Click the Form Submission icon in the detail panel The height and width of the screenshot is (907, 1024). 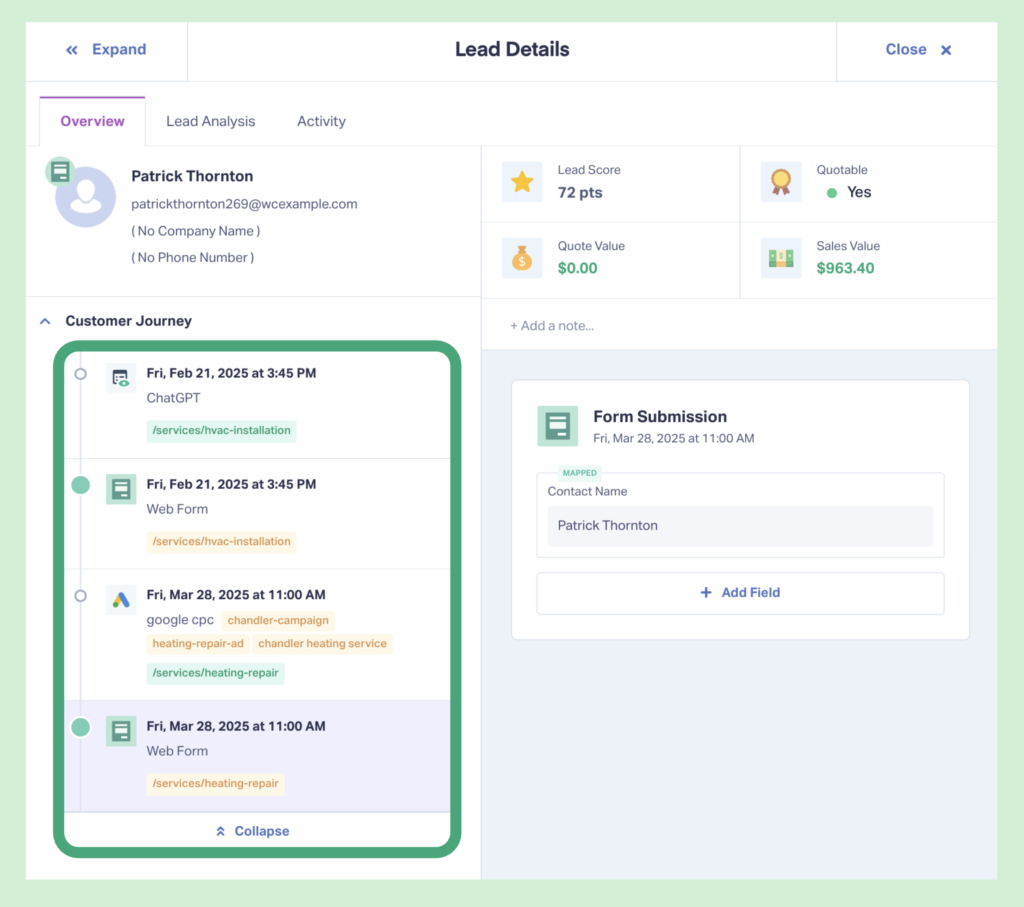pyautogui.click(x=557, y=425)
